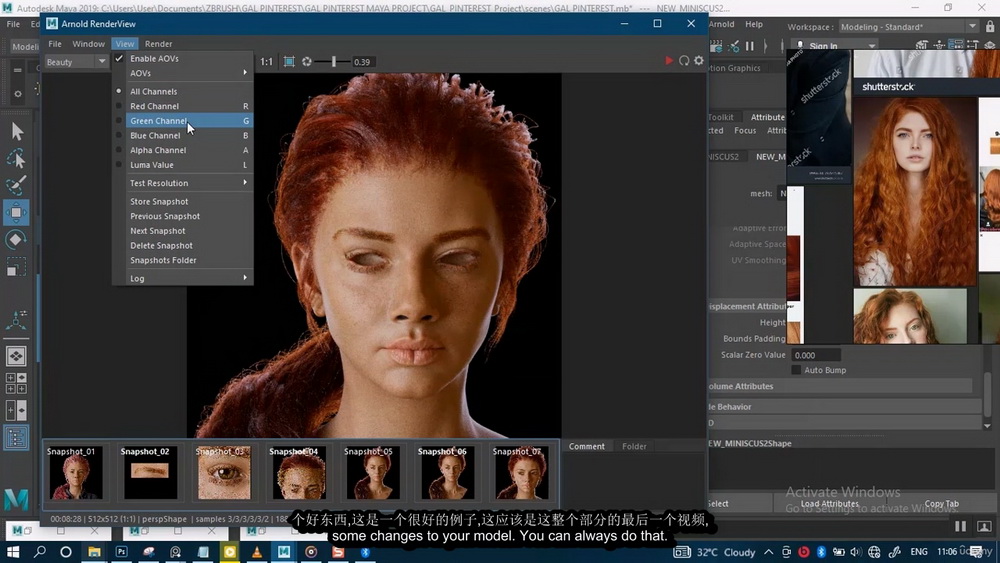Open Snapshots Folder entry
The image size is (1000, 563).
[x=182, y=260]
